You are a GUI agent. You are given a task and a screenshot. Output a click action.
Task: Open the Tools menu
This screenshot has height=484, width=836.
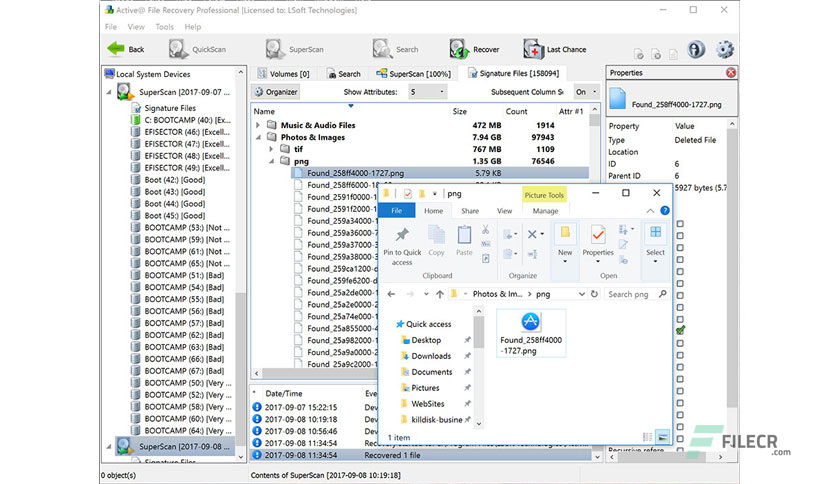click(x=164, y=27)
